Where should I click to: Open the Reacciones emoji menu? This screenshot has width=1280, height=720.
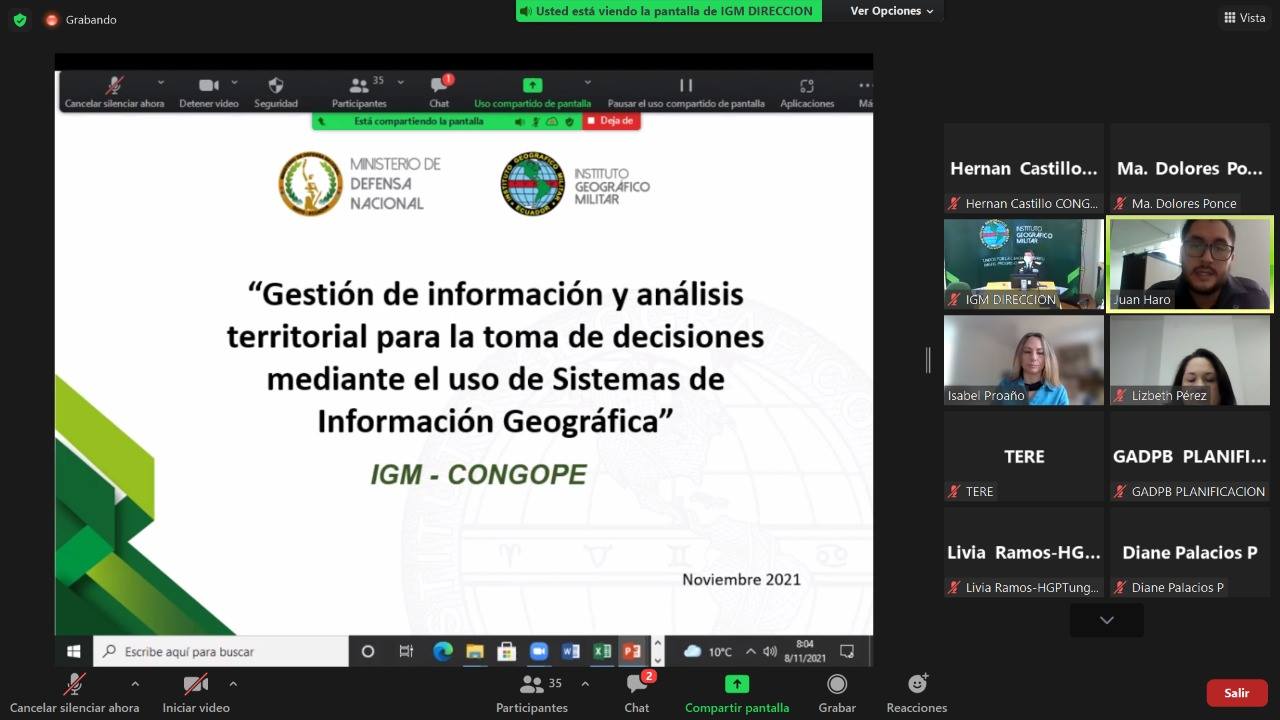[x=916, y=692]
